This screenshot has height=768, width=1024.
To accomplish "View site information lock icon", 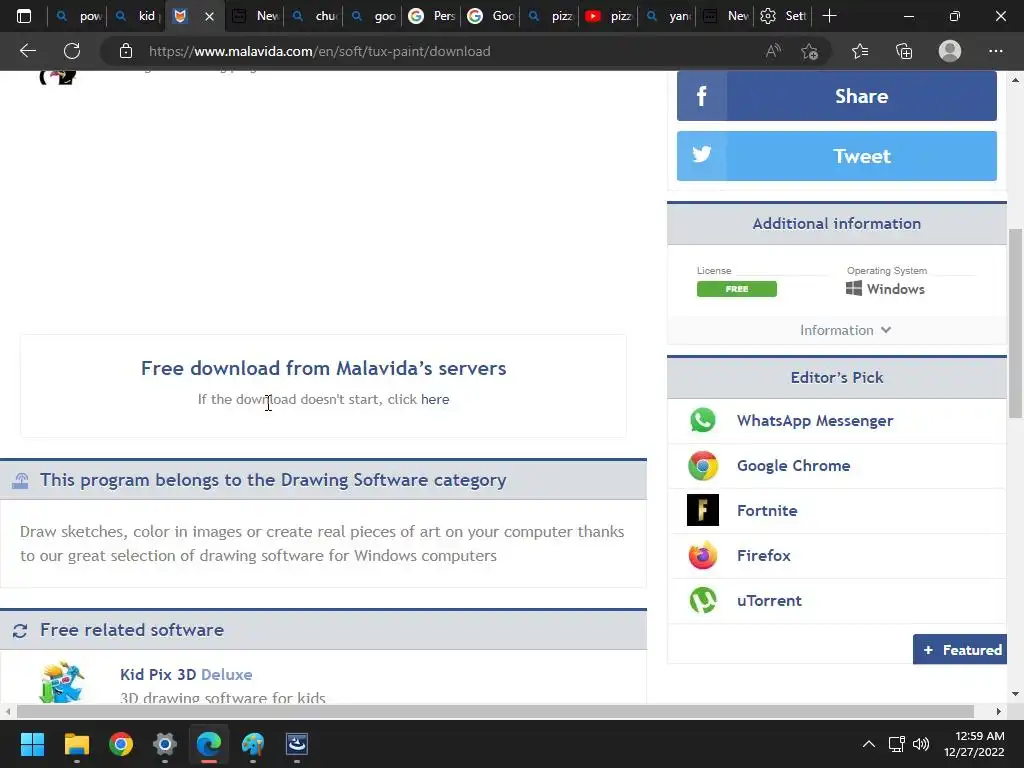I will (x=126, y=51).
